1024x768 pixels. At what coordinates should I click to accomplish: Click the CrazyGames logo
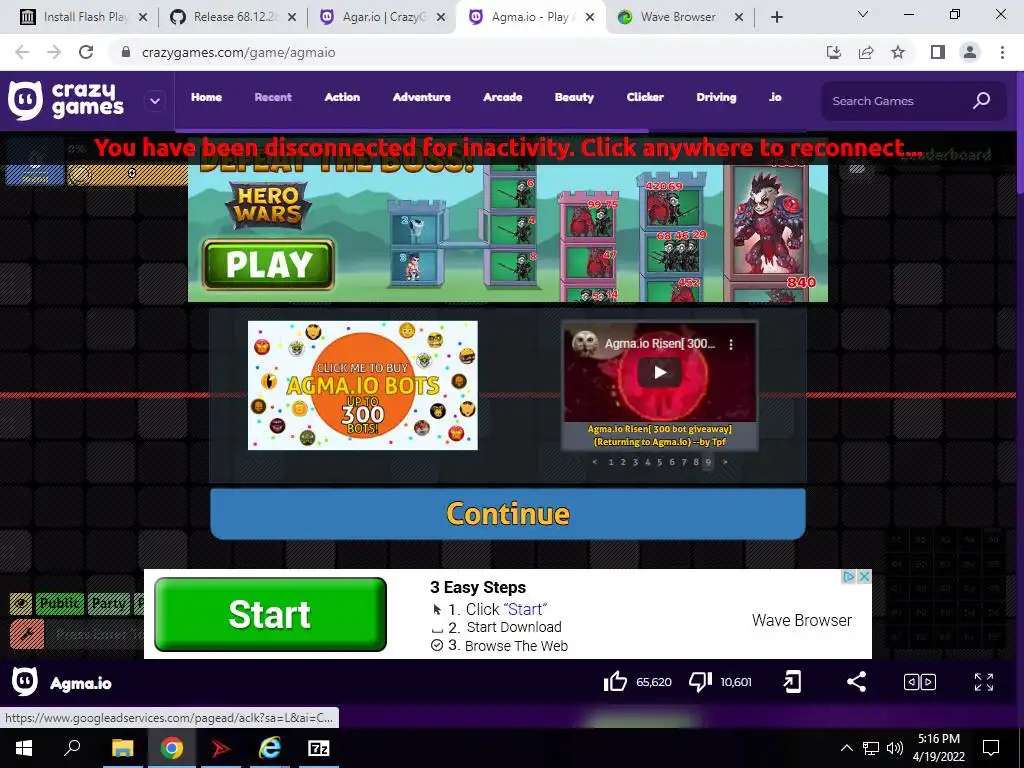click(x=66, y=101)
